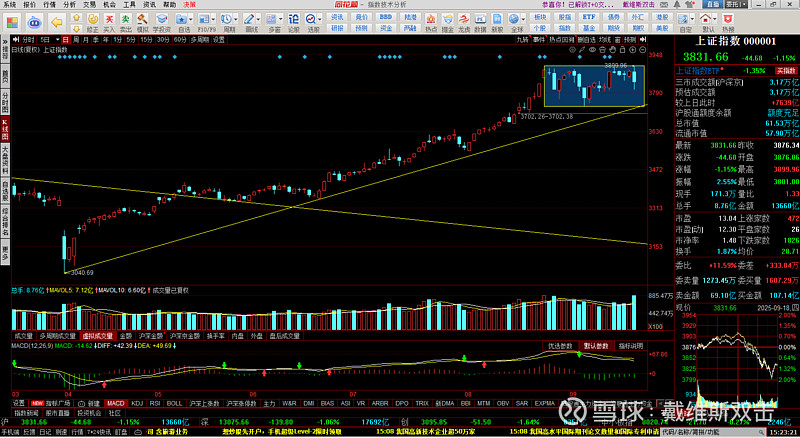Open the 系统 menu
The width and height of the screenshot is (800, 438).
click(x=10, y=5)
